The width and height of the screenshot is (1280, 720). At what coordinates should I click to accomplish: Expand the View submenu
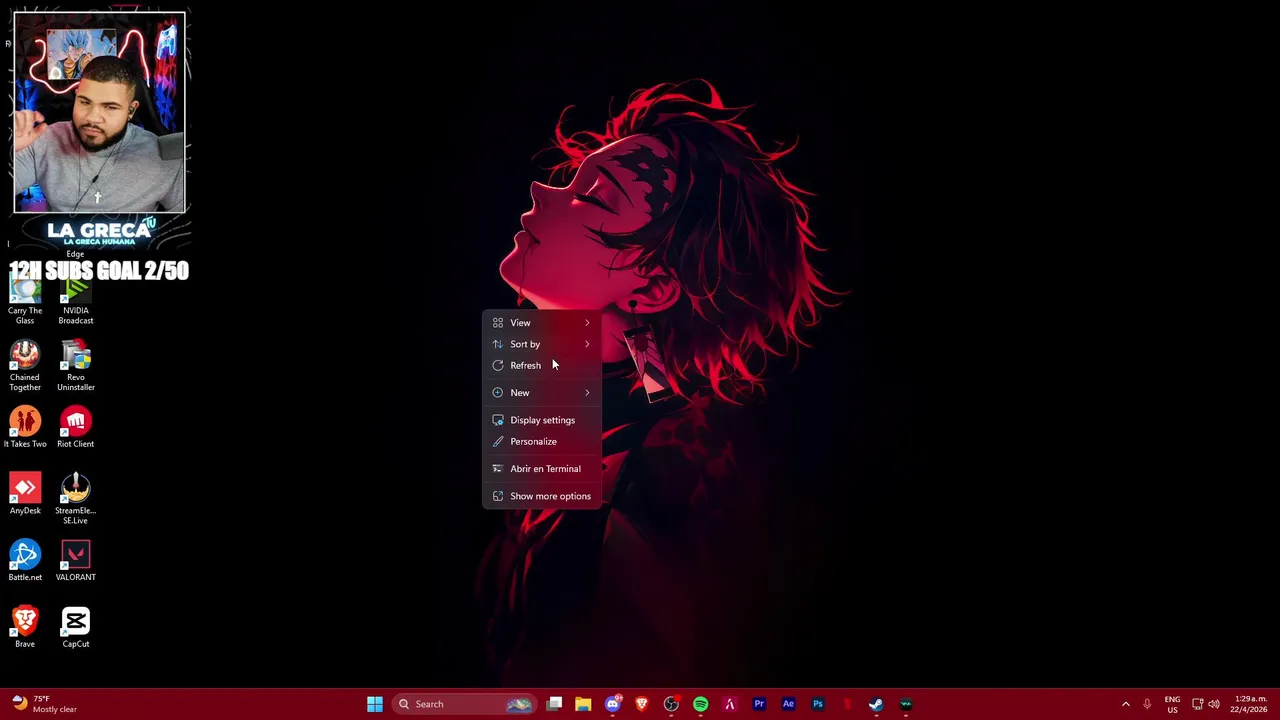tap(542, 323)
